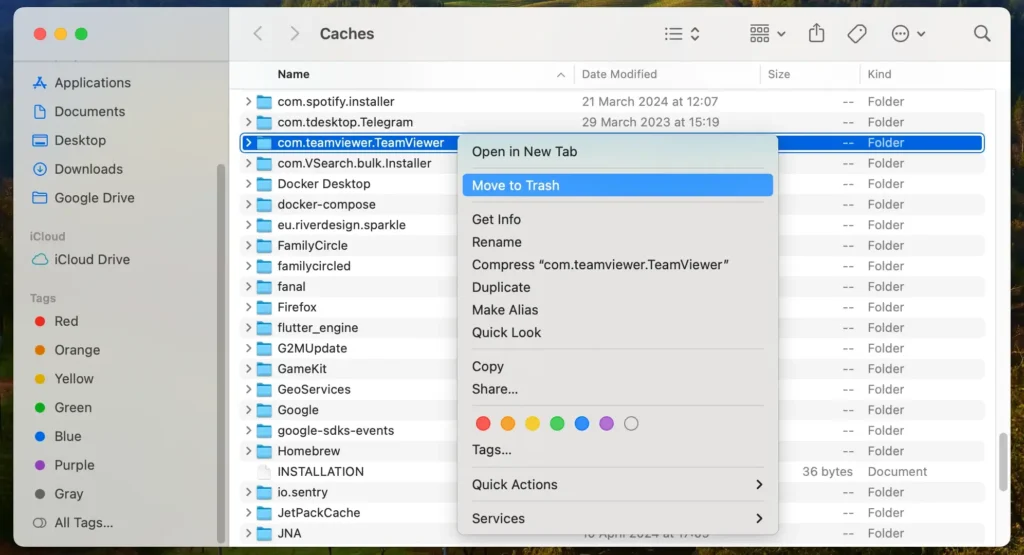Click the sidebar vertical scrollbar

221,353
